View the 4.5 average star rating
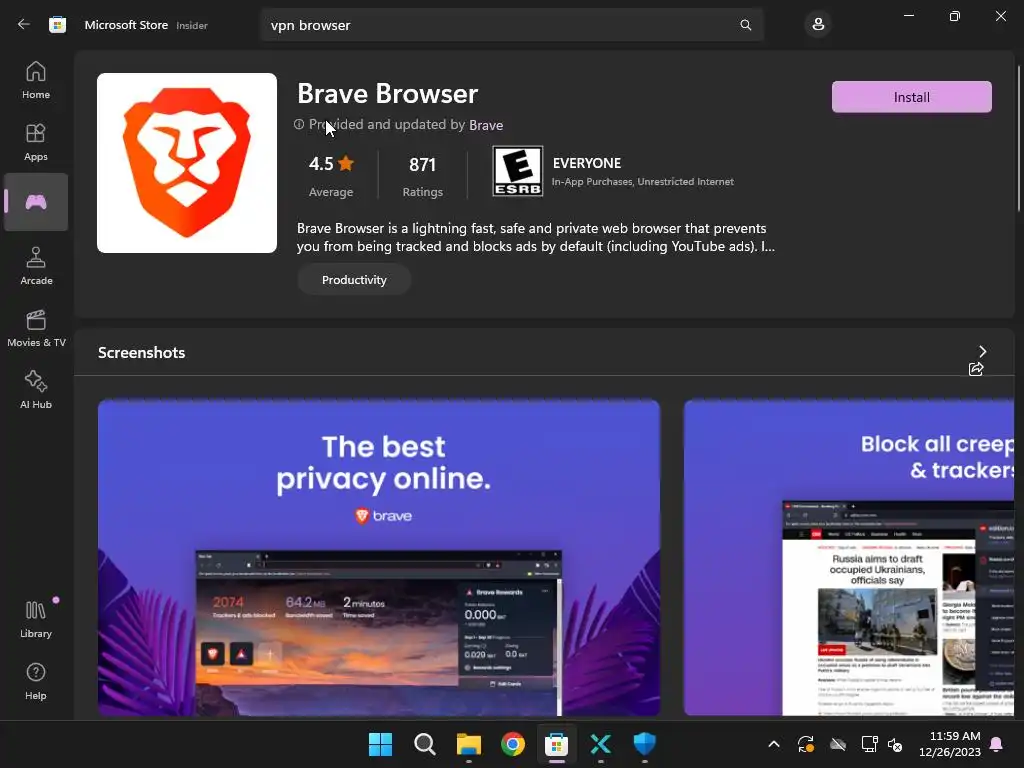Viewport: 1024px width, 768px height. [331, 175]
